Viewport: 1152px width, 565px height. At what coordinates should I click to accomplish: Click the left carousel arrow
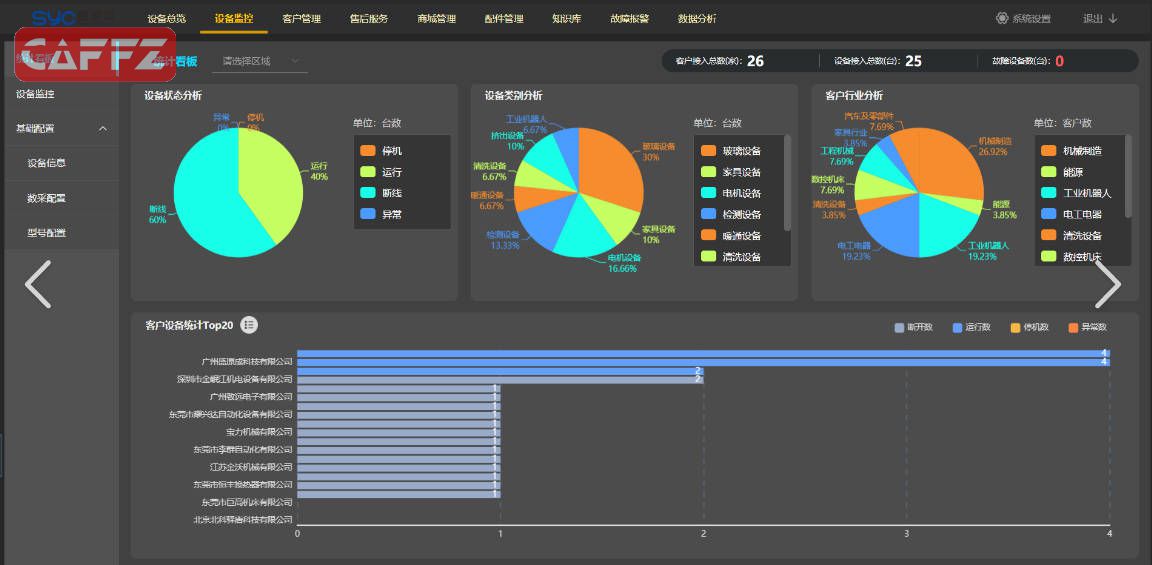tap(38, 284)
